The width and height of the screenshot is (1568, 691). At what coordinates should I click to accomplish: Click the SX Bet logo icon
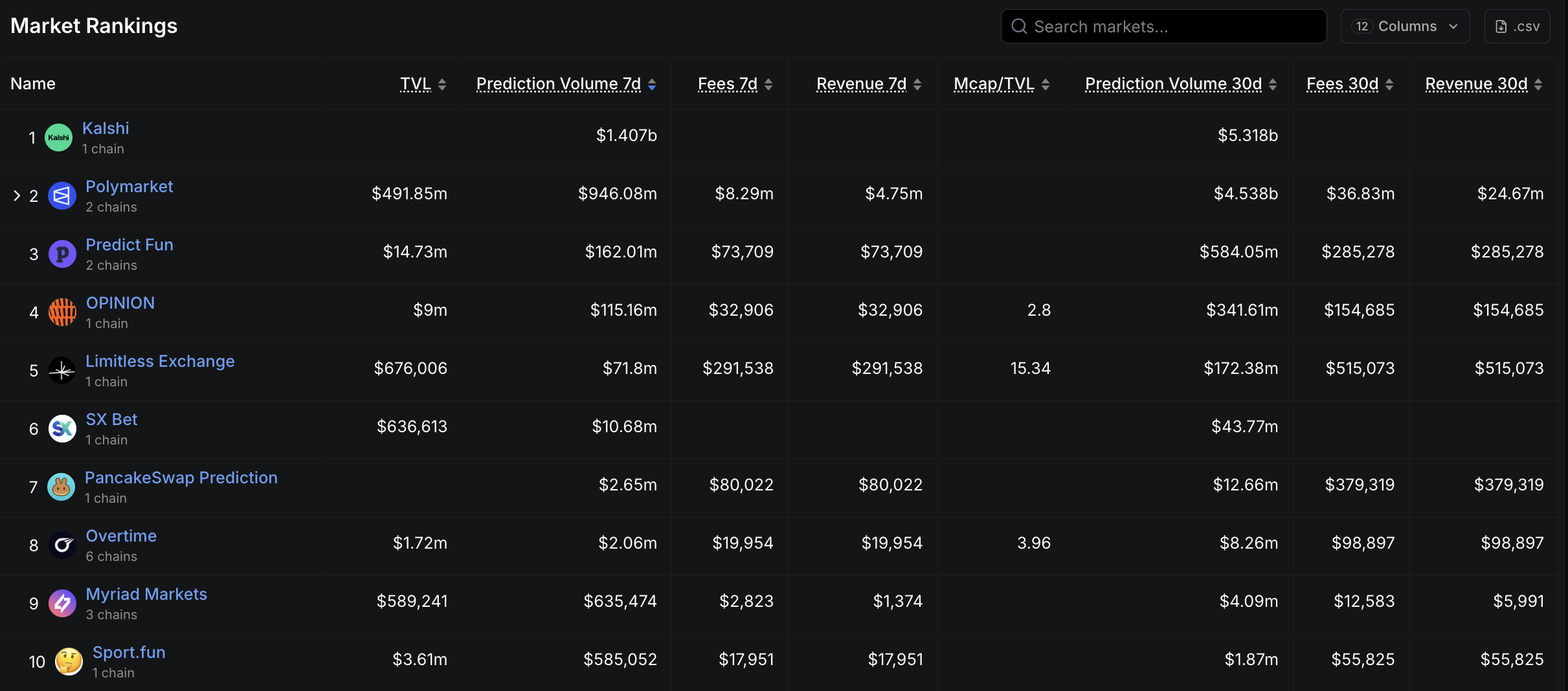pyautogui.click(x=62, y=428)
